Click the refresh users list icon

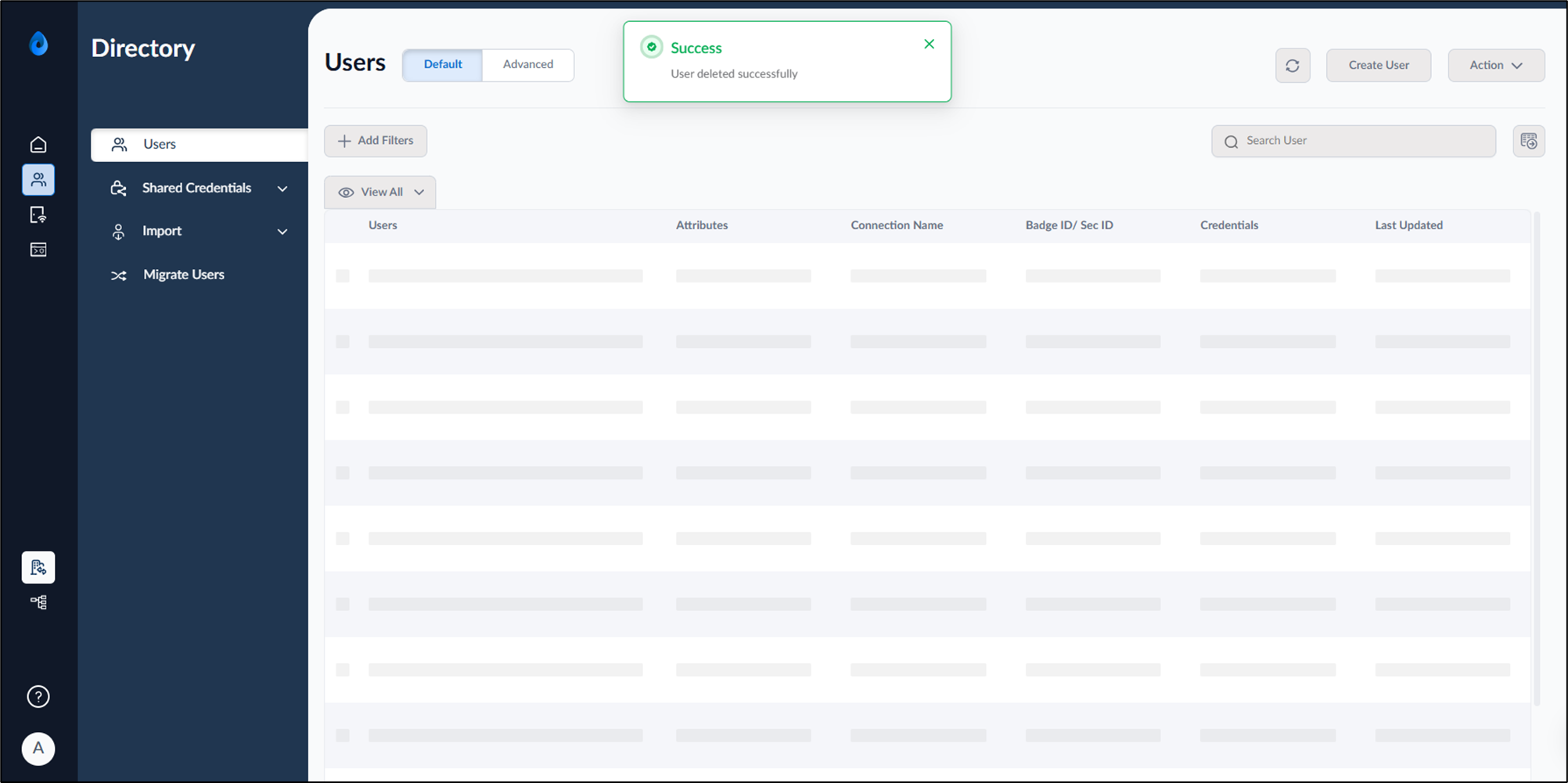1293,66
